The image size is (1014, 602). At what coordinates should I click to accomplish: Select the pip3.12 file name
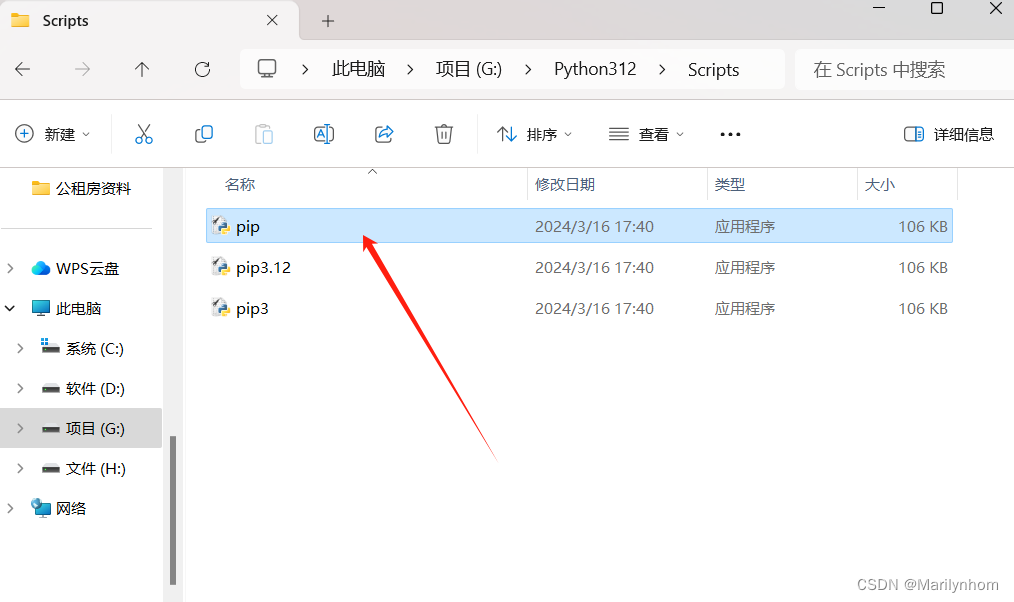[263, 268]
